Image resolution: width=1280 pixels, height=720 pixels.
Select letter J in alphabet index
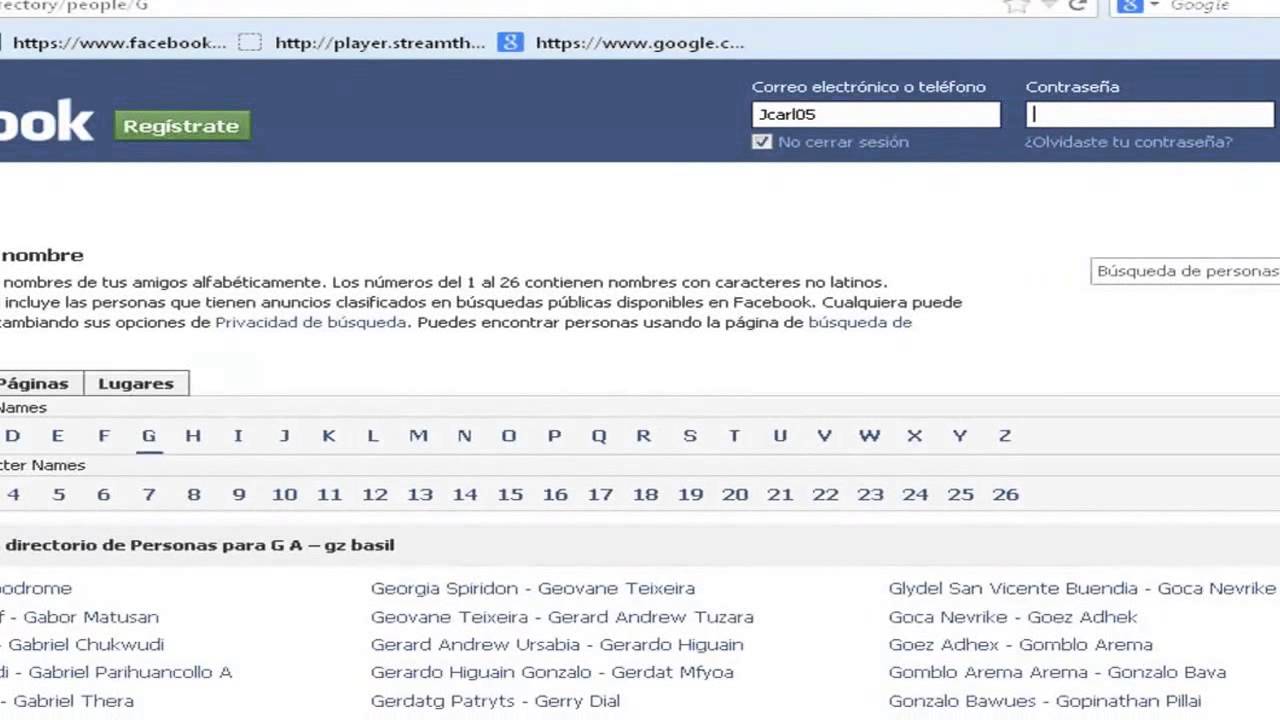(284, 436)
